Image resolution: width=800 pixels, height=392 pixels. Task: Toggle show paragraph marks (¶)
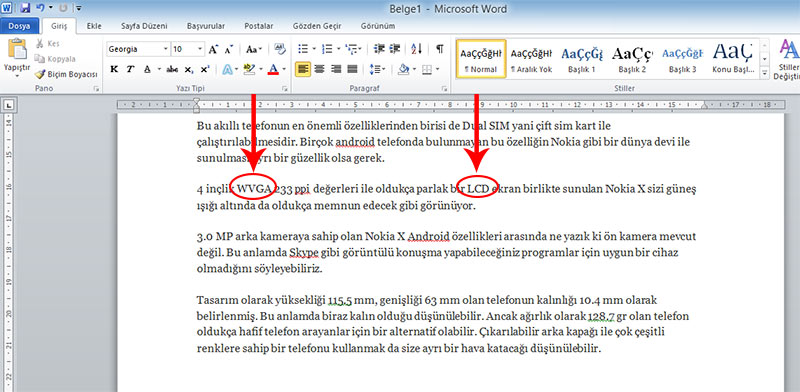(x=440, y=49)
